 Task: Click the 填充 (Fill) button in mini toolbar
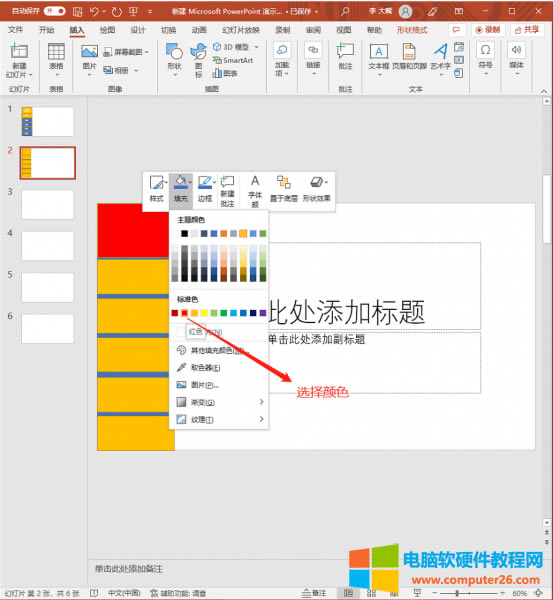pyautogui.click(x=181, y=189)
